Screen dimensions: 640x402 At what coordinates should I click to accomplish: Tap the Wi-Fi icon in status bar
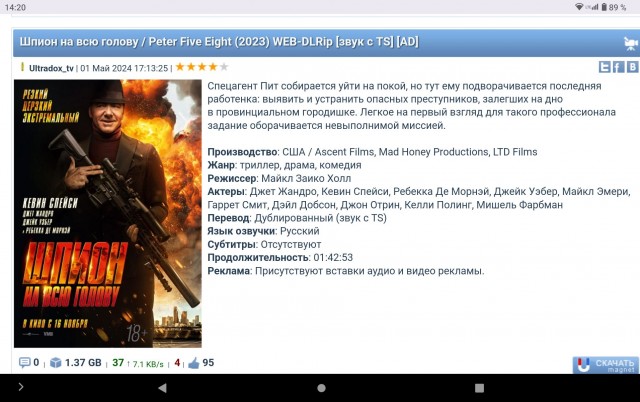coord(579,7)
